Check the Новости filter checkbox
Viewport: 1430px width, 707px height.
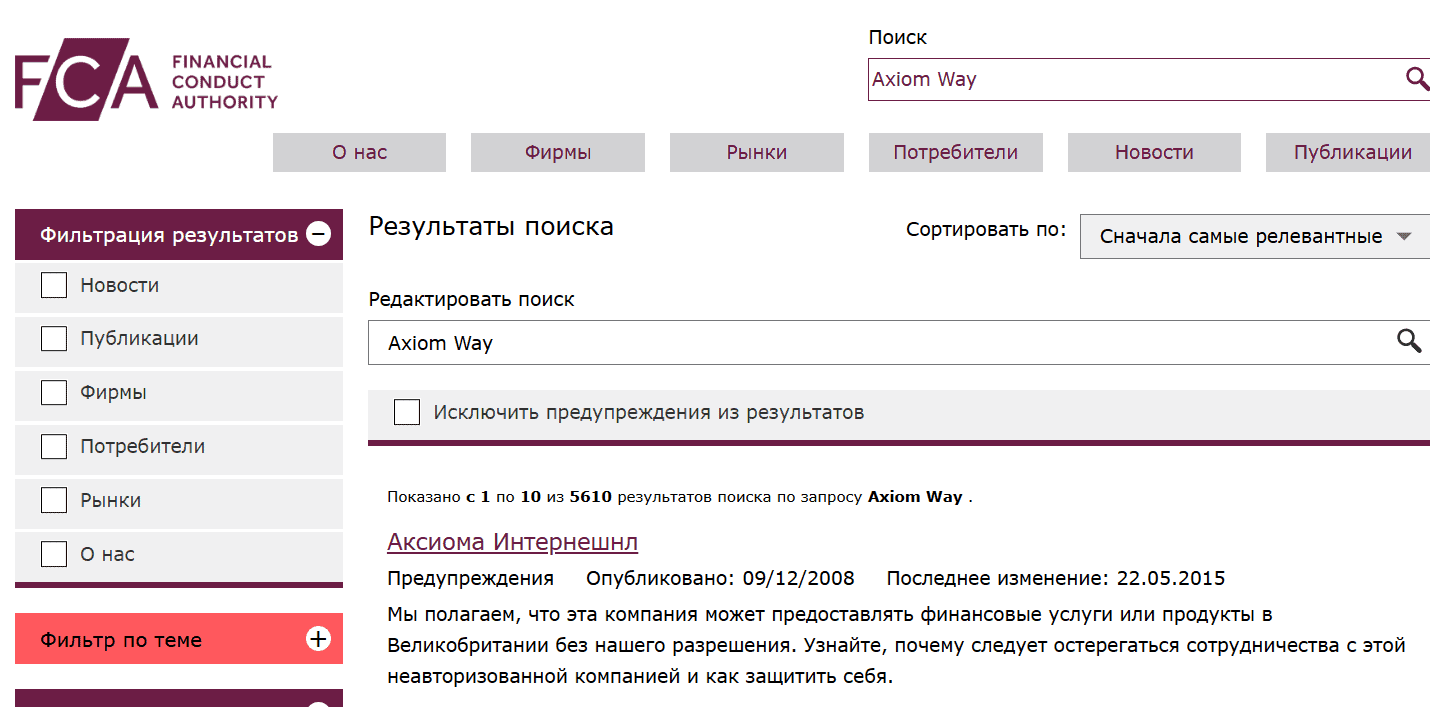[53, 284]
